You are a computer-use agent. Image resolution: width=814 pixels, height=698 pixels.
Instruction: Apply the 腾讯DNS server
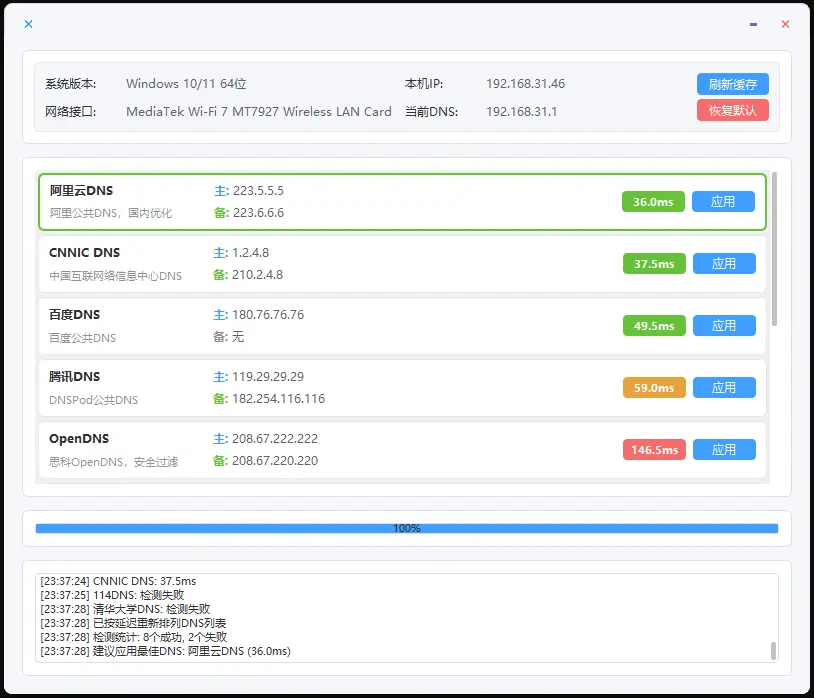pyautogui.click(x=723, y=388)
